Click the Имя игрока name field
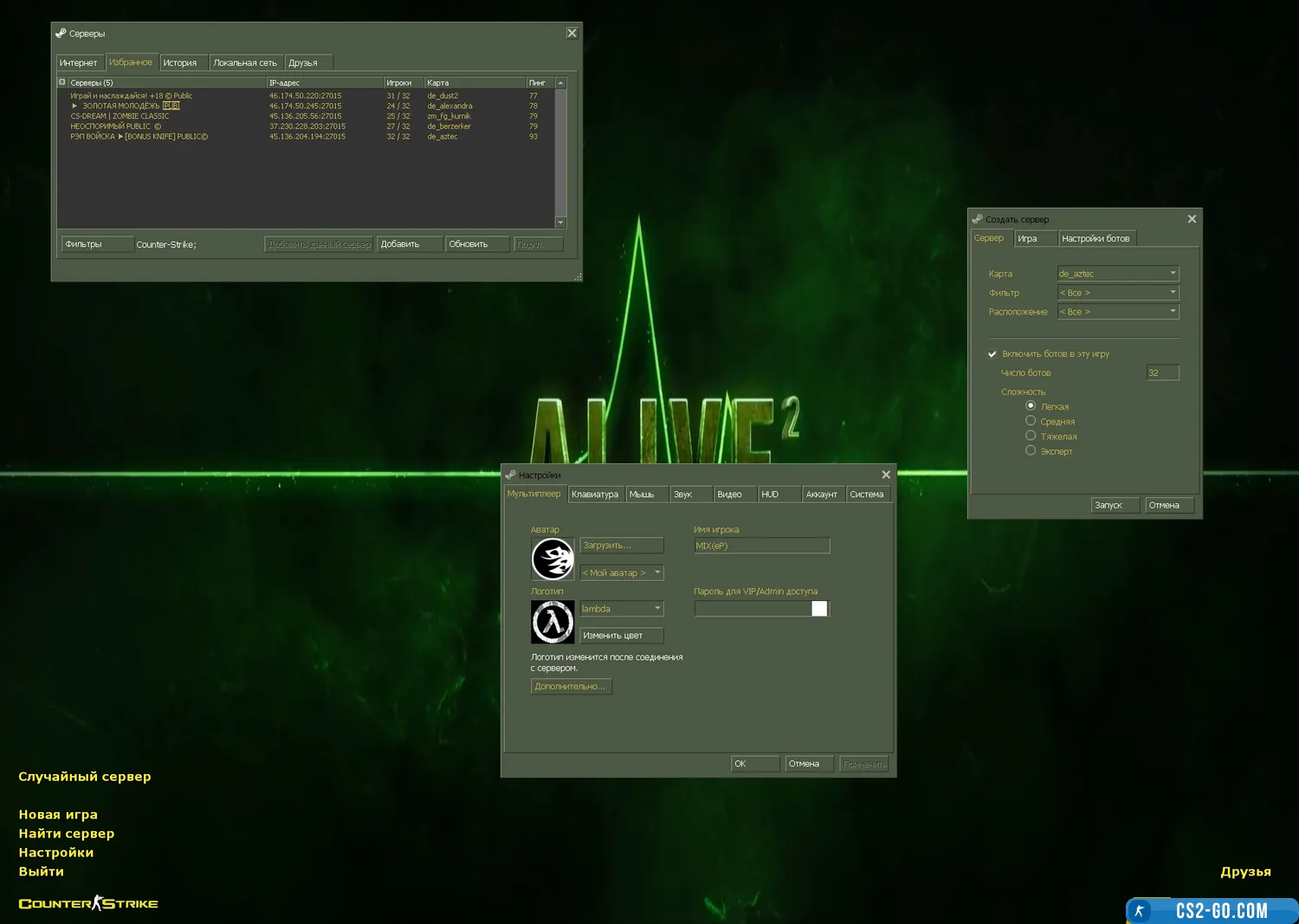The width and height of the screenshot is (1299, 924). point(761,546)
